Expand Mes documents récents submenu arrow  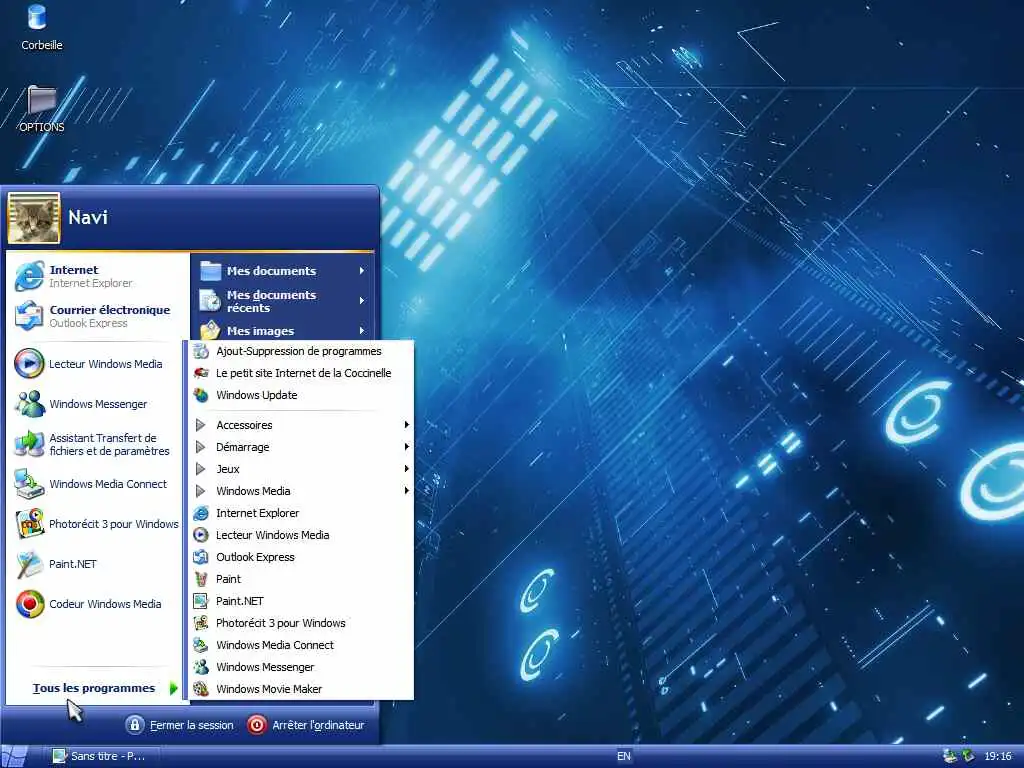(362, 300)
